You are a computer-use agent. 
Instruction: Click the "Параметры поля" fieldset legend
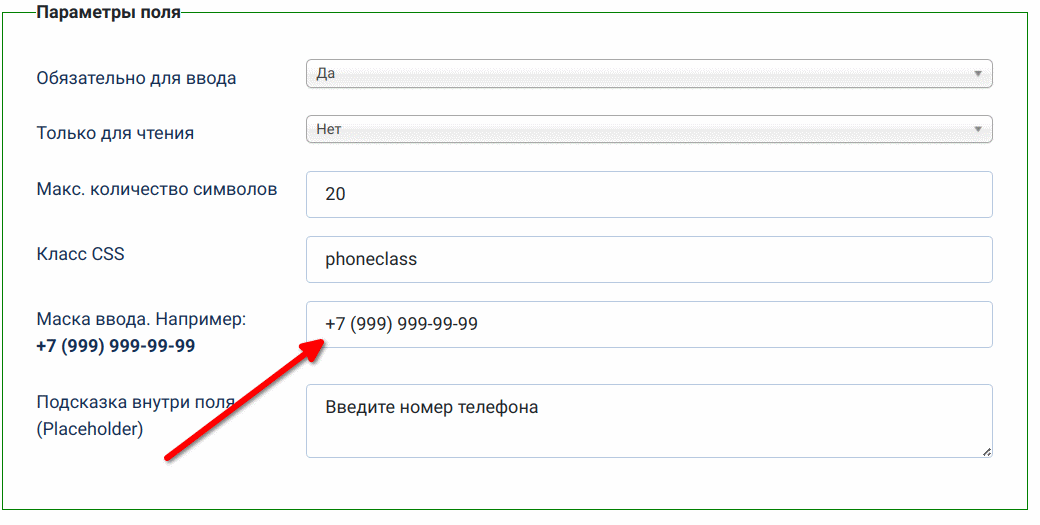108,14
